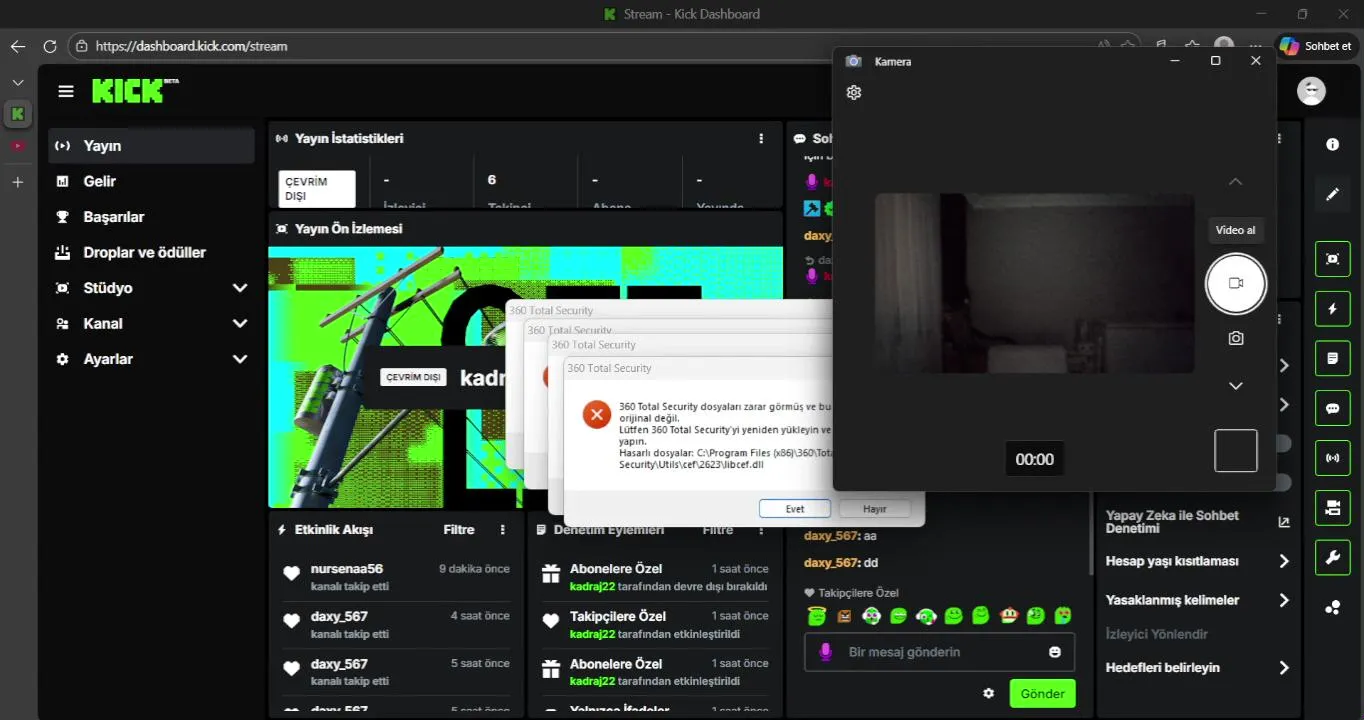Open Hesap yaşı kısıtlaması settings
This screenshot has width=1364, height=720.
tap(1198, 561)
